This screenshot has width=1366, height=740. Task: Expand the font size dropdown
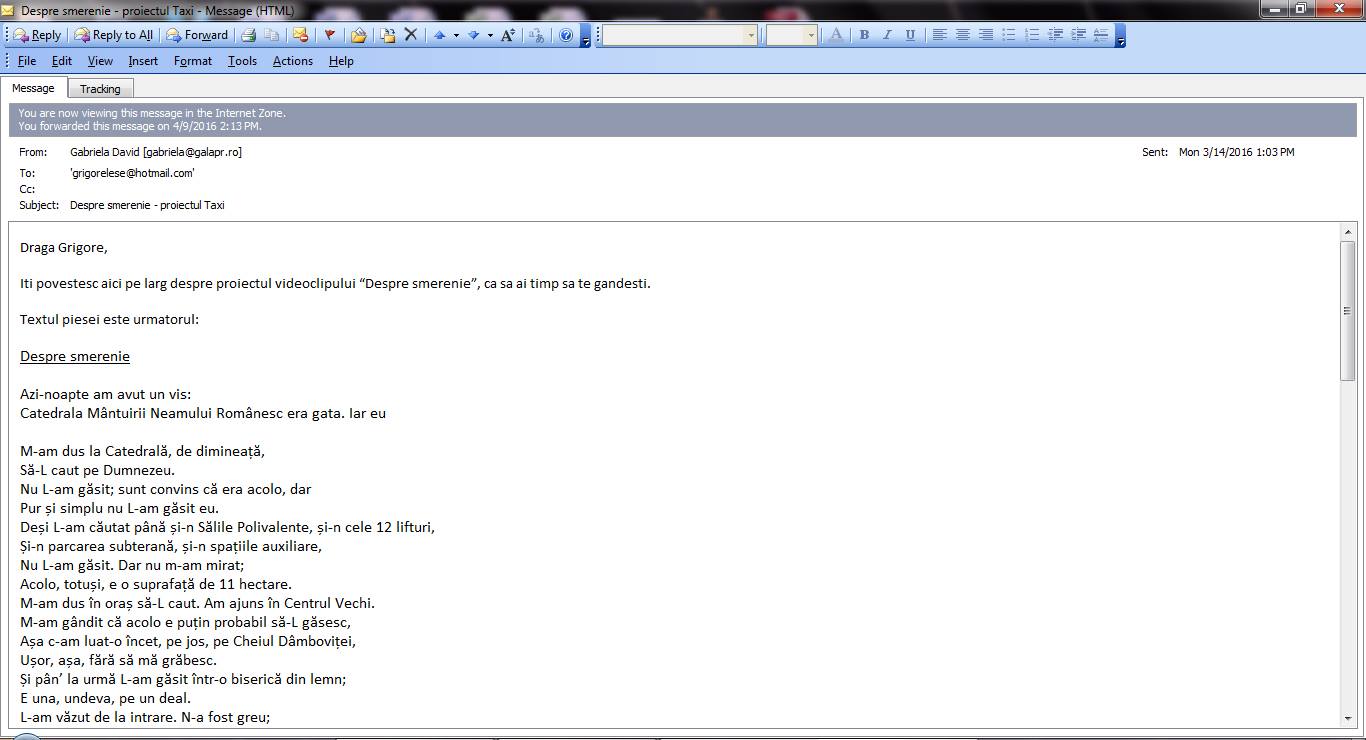coord(810,35)
